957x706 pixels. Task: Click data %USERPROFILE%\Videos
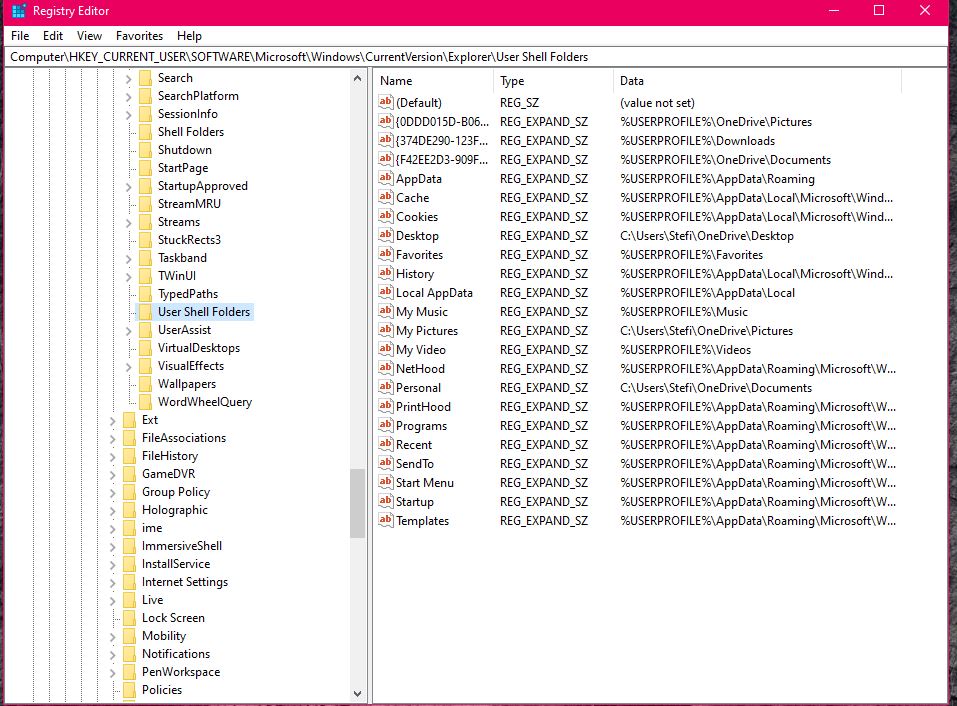685,350
